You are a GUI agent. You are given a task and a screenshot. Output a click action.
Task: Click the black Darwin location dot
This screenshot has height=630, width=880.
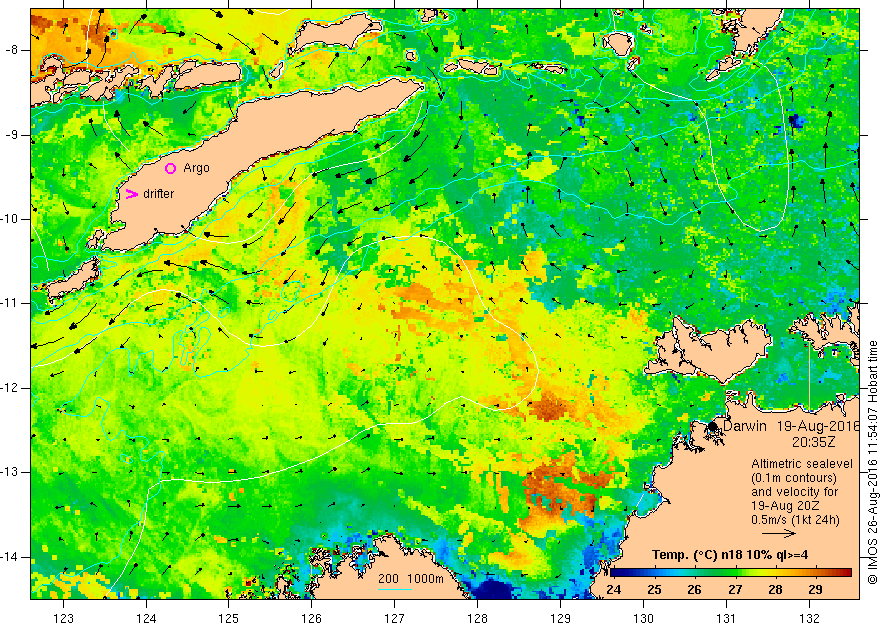713,426
